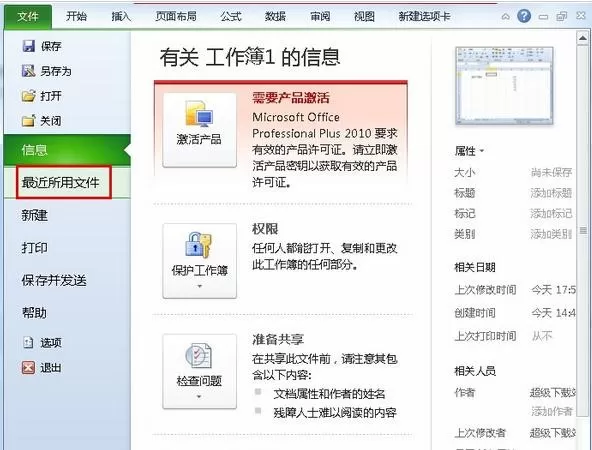Open Excel help via the blue question mark
This screenshot has height=450, width=592.
click(524, 16)
